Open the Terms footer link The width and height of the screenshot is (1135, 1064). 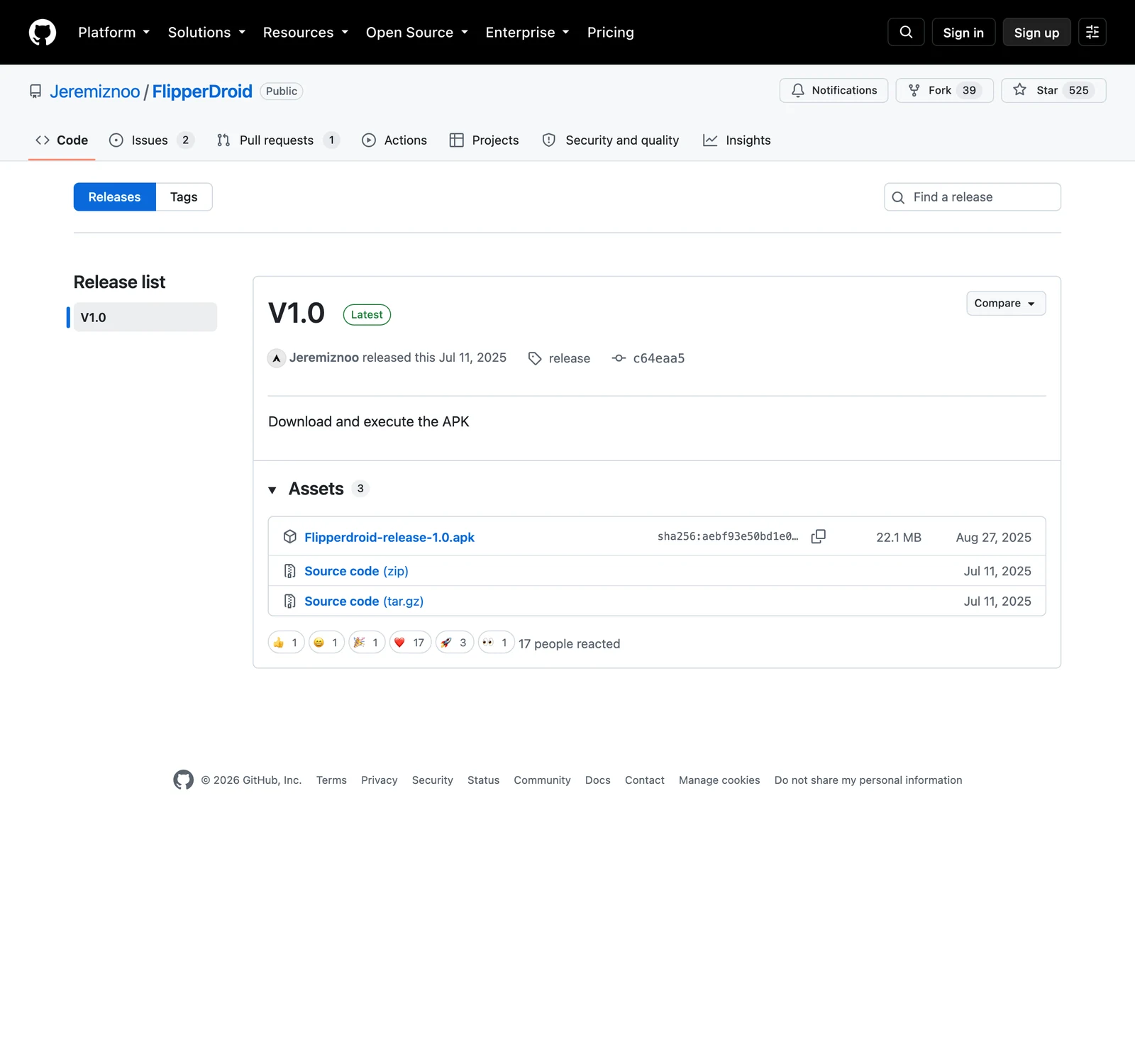(331, 780)
